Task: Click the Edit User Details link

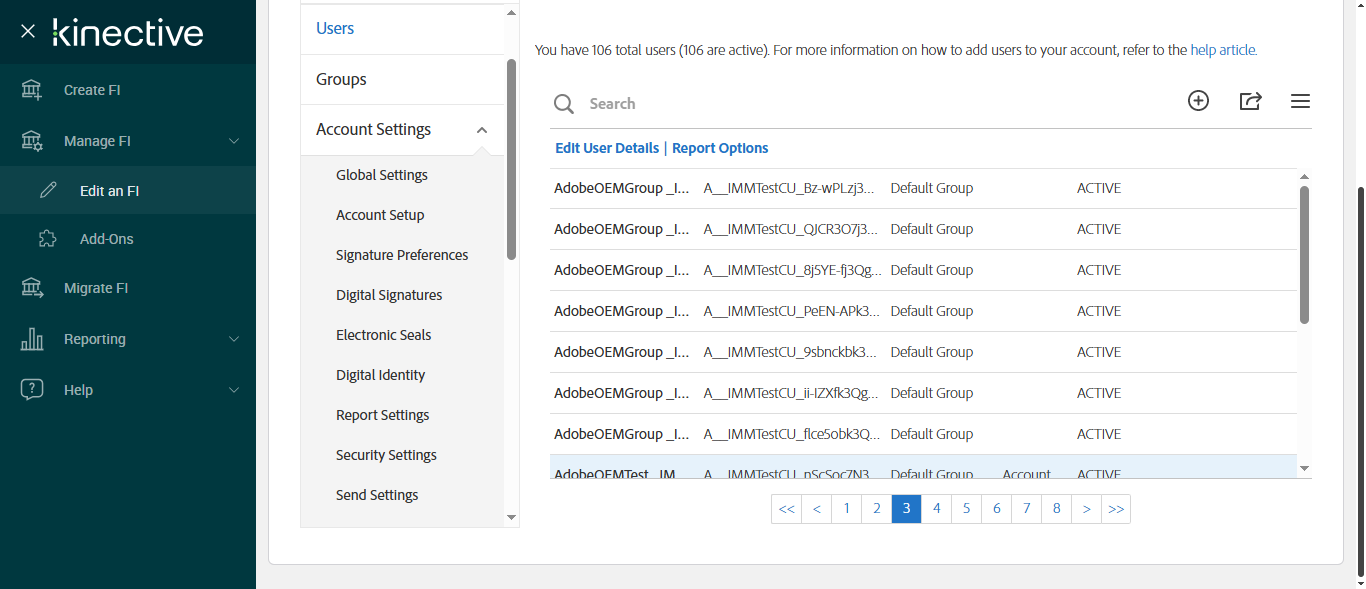Action: [x=607, y=148]
